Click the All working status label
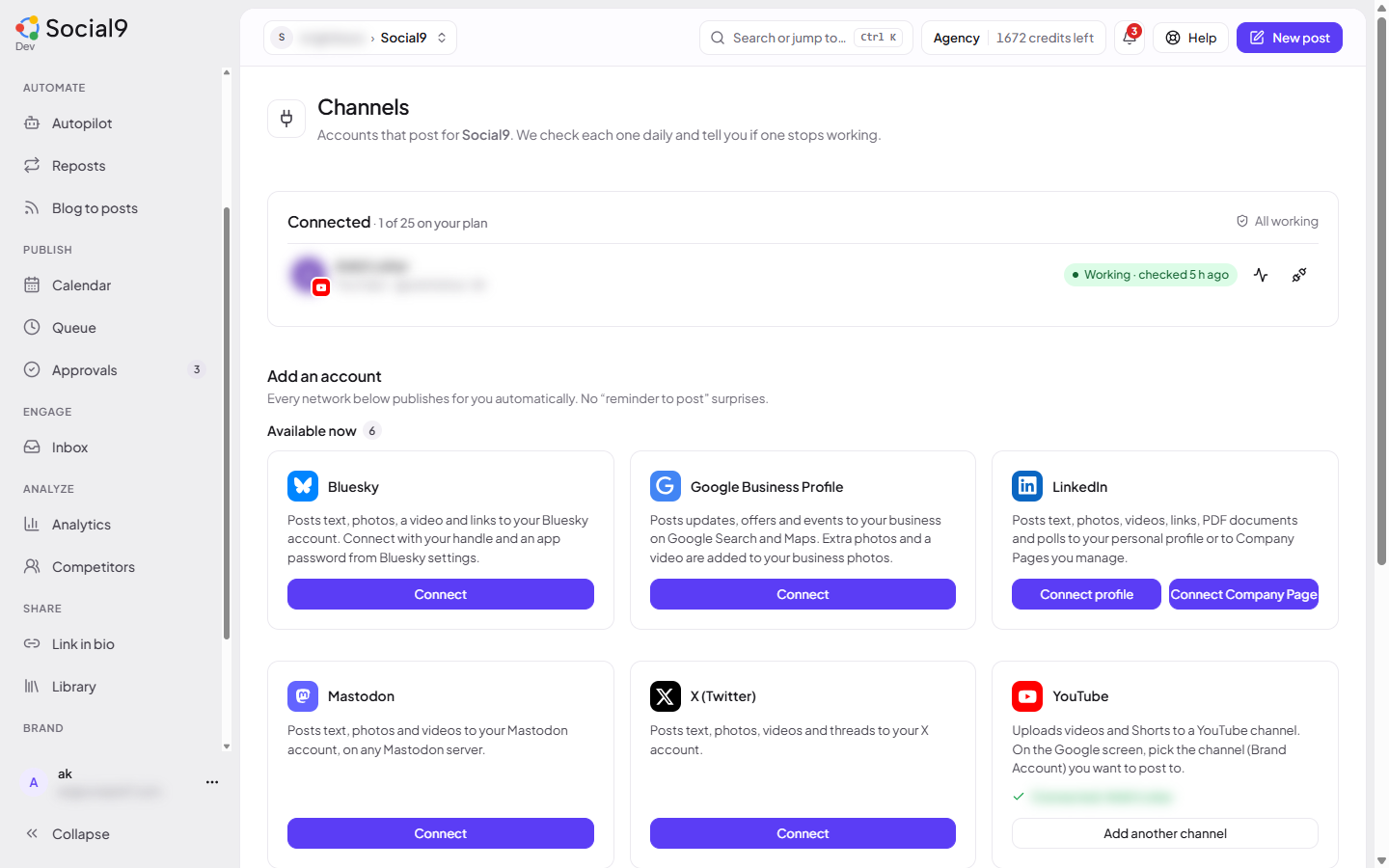 (1277, 221)
